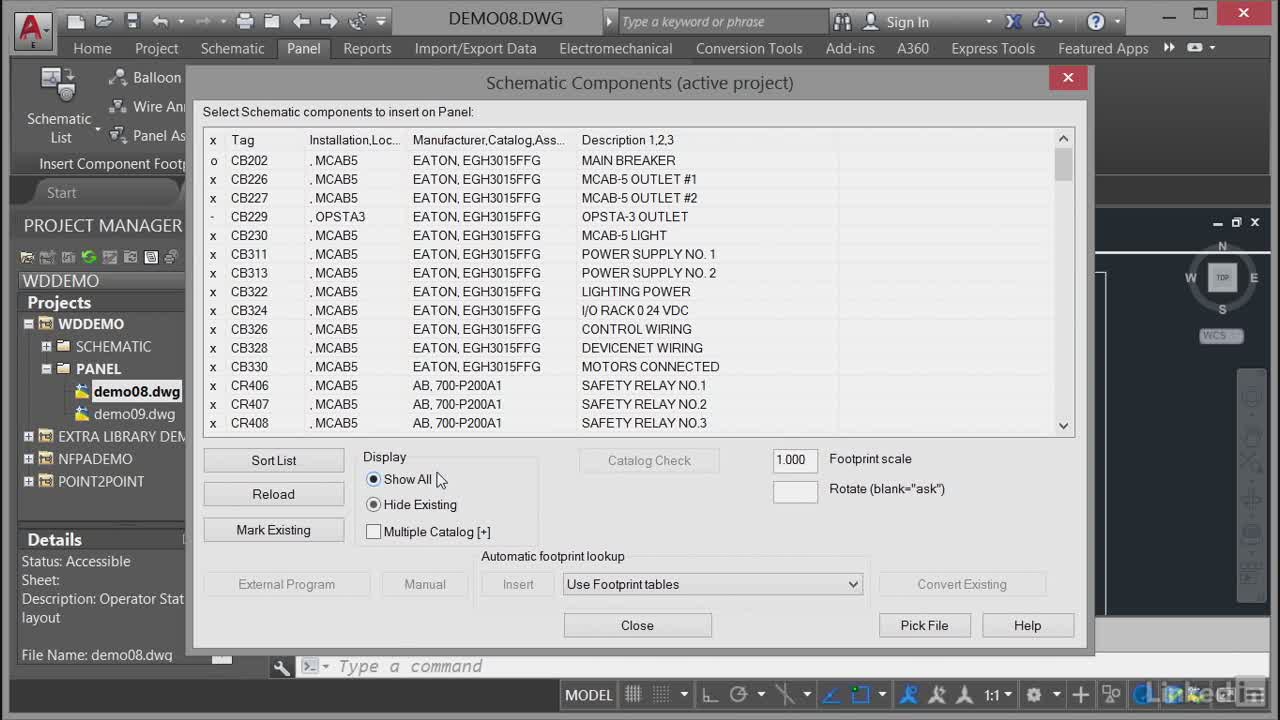1280x720 pixels.
Task: Click the MODEL button in status bar
Action: tap(588, 694)
